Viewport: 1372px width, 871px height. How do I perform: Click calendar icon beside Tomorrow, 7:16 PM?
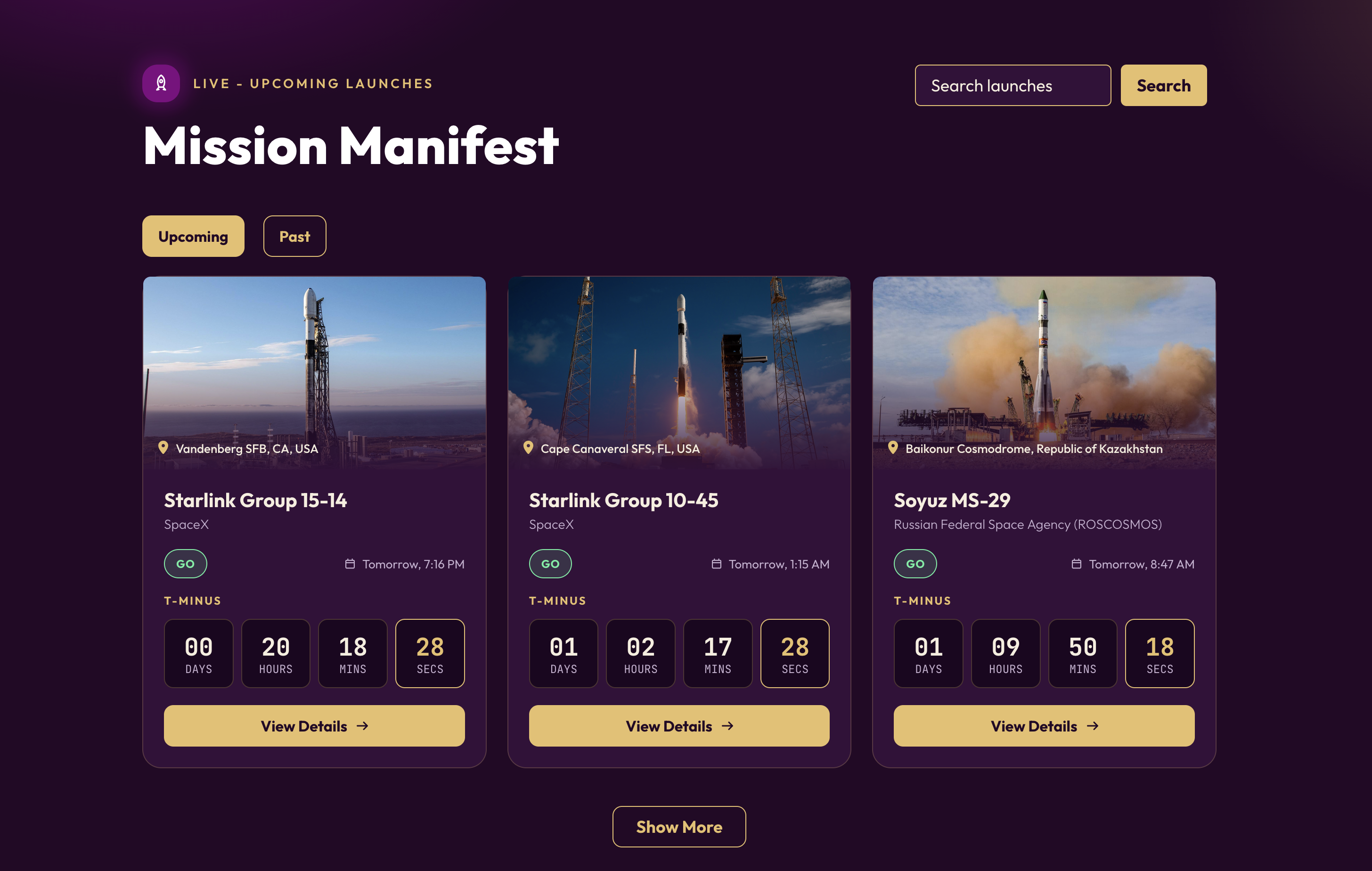pos(350,564)
